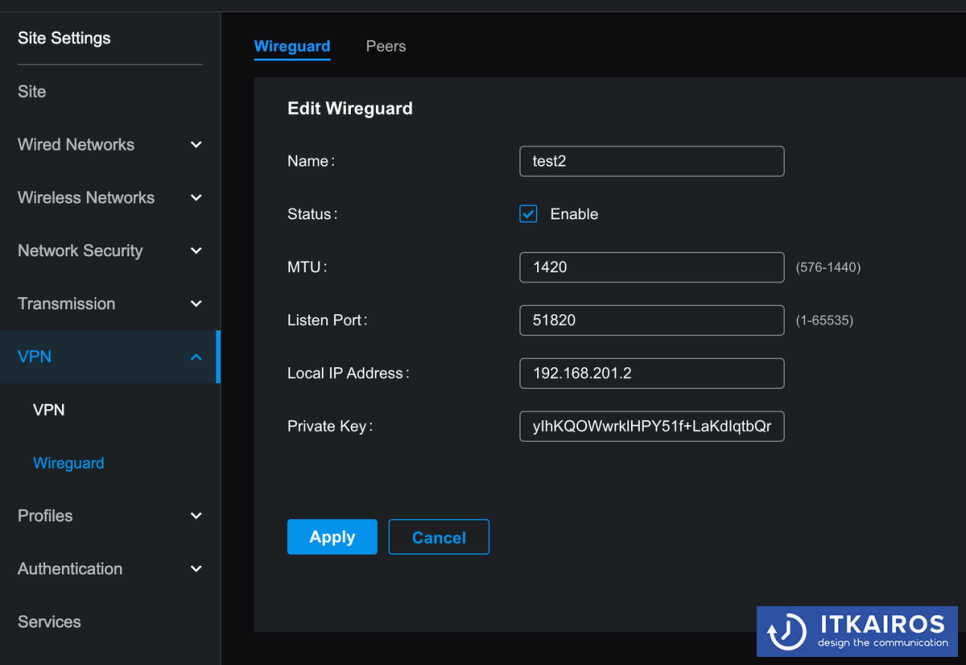Click the Site Settings sidebar title
Screen dimensions: 966x665
pyautogui.click(x=64, y=38)
